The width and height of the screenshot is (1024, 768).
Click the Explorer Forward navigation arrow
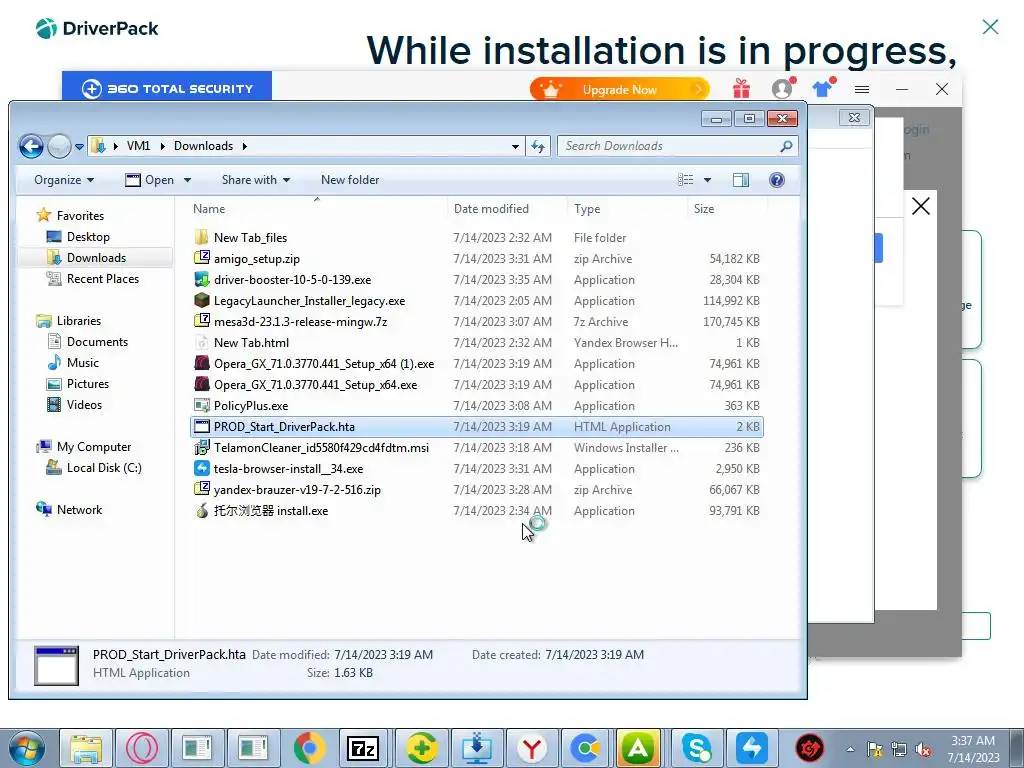pos(59,146)
